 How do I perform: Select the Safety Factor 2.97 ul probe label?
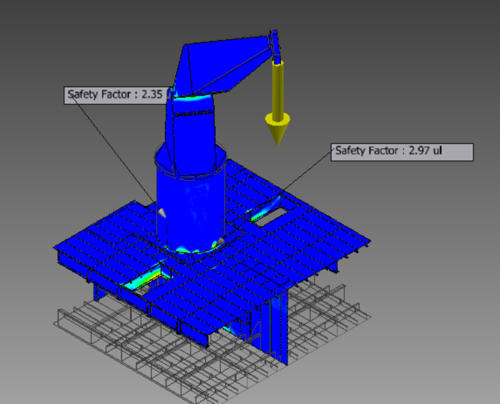(x=402, y=152)
